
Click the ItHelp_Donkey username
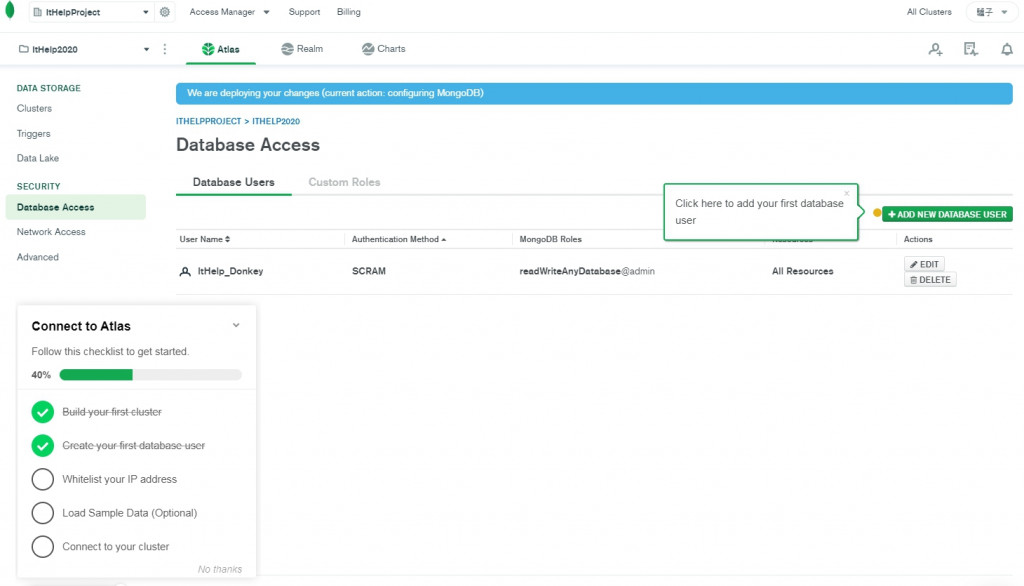(x=230, y=271)
